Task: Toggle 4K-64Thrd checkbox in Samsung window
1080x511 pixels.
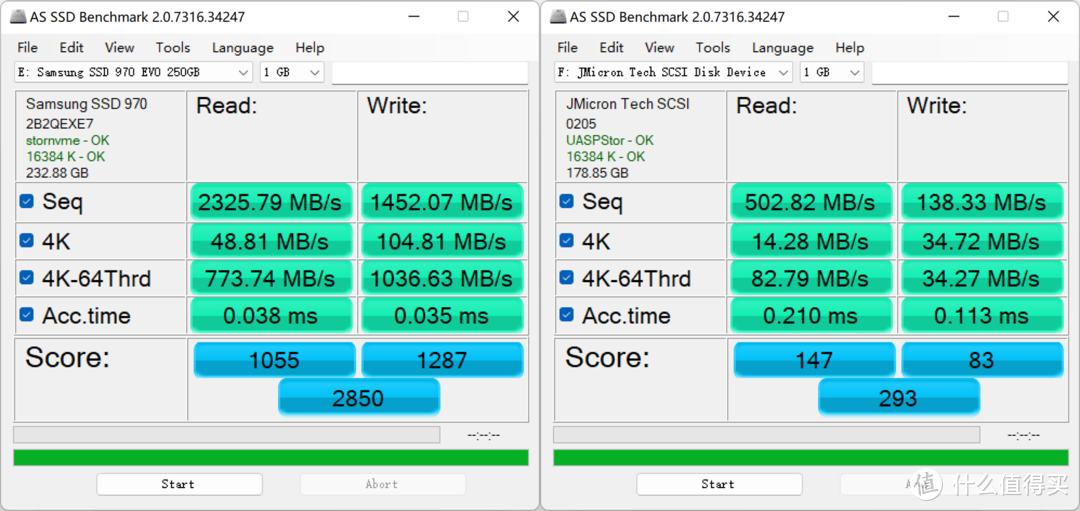Action: 26,278
